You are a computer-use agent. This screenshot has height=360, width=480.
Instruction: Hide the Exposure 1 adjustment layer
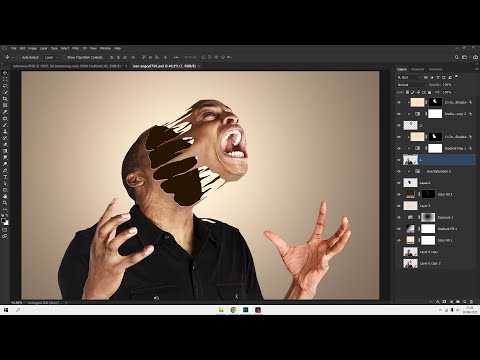tap(399, 217)
